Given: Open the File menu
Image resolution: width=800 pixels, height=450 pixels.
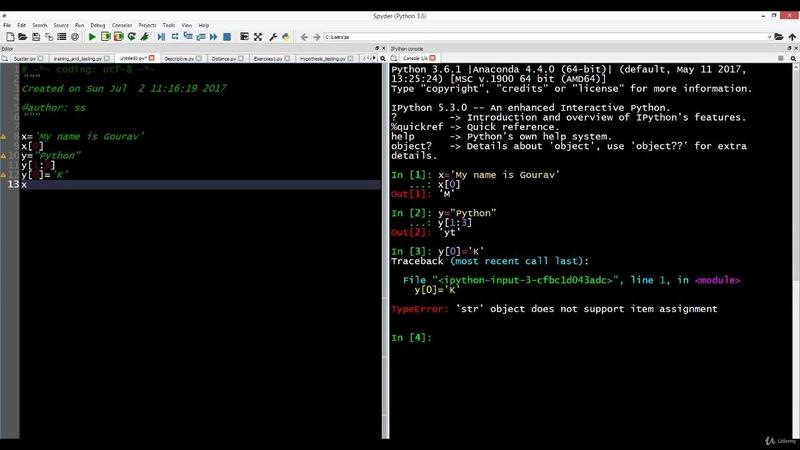Looking at the screenshot, I should coord(7,25).
